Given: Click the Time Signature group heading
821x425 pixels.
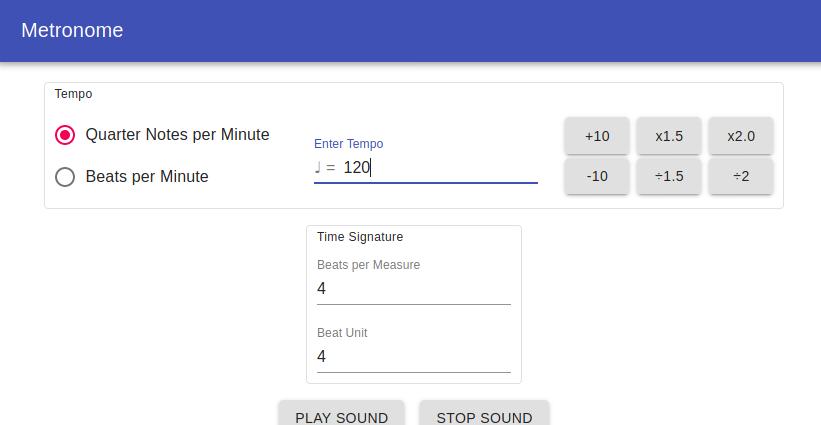Looking at the screenshot, I should (x=360, y=237).
